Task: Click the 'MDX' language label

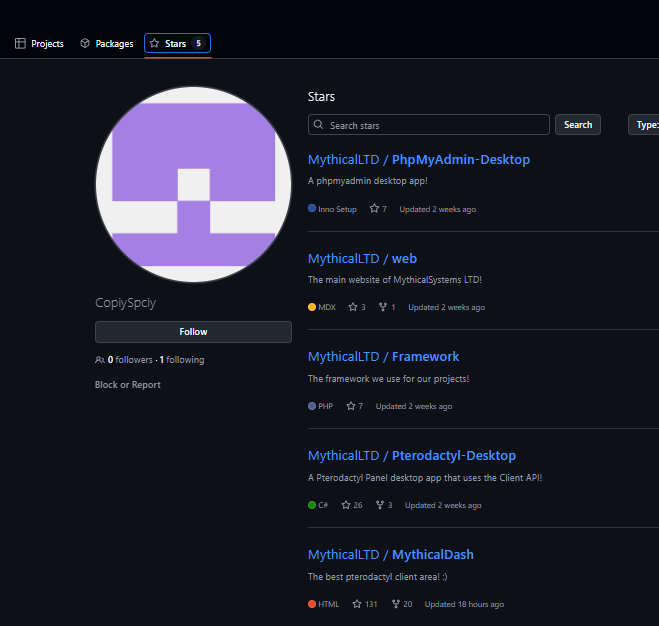Action: [327, 307]
